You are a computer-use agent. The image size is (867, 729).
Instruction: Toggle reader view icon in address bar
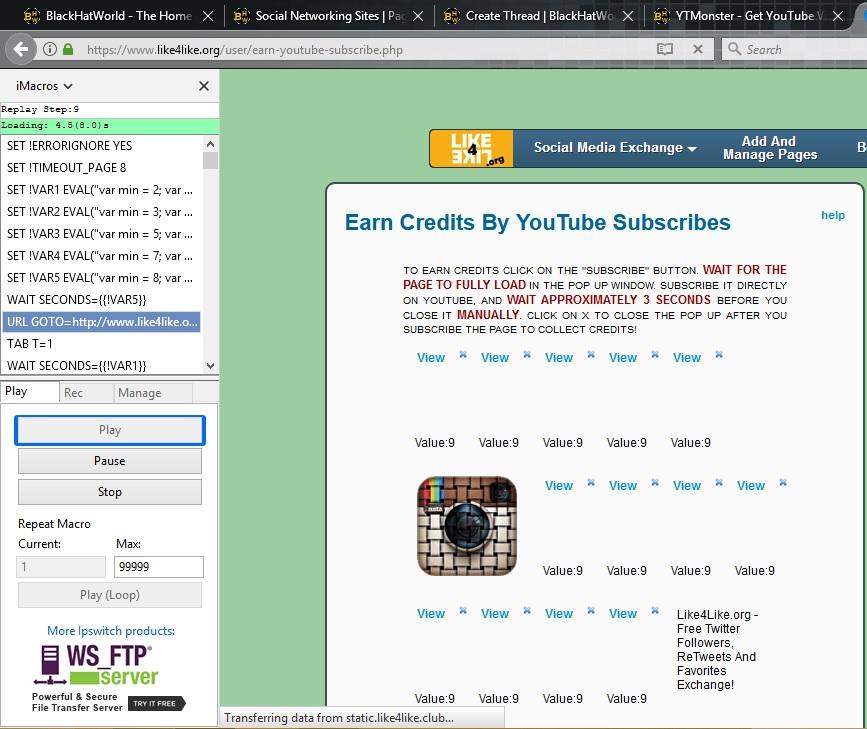pyautogui.click(x=665, y=49)
